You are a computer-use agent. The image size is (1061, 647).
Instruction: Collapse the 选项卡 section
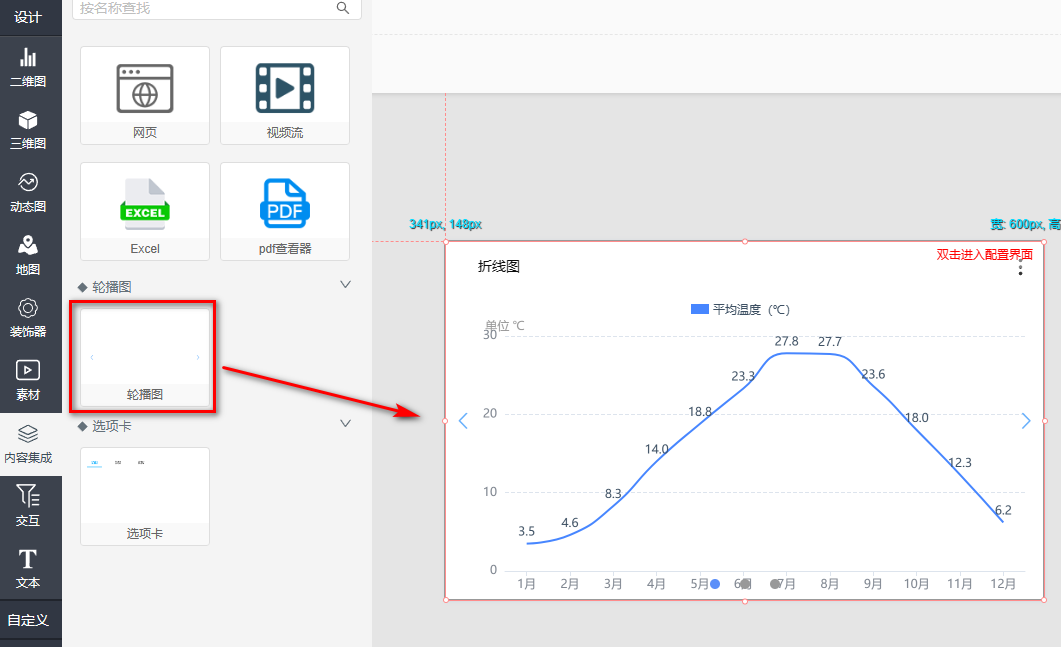(346, 424)
